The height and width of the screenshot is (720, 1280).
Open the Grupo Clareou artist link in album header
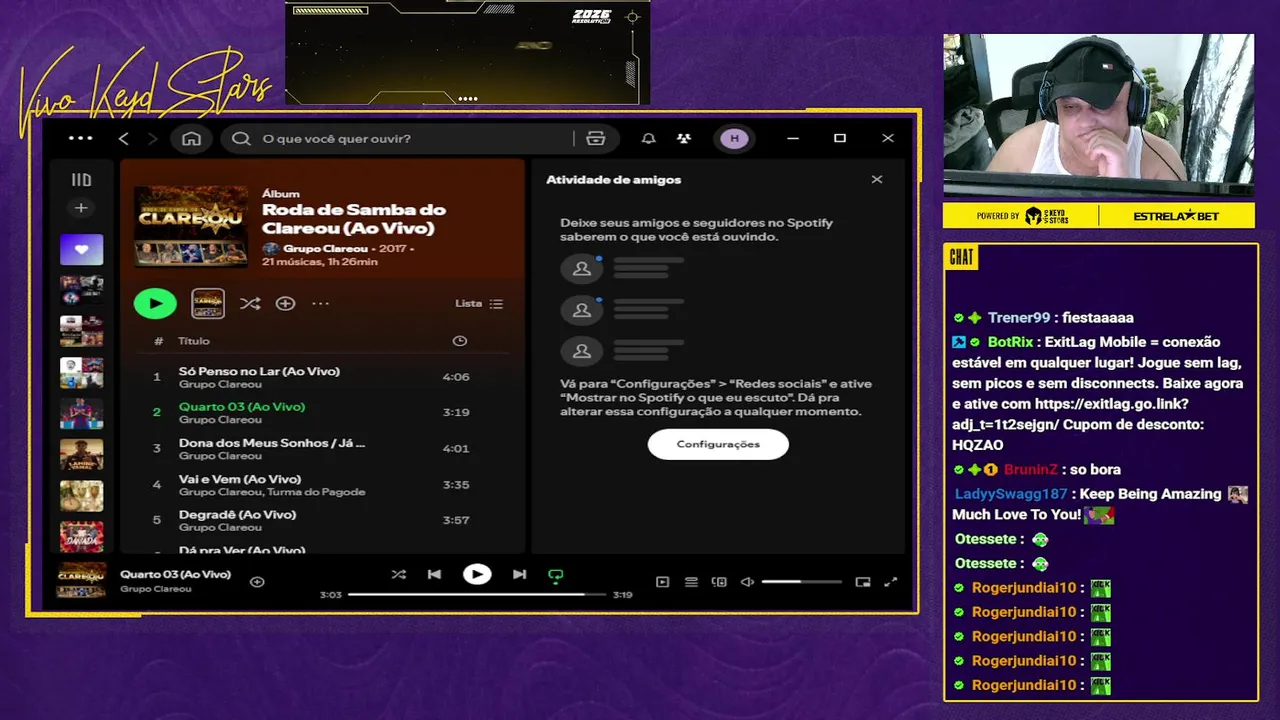pos(325,248)
